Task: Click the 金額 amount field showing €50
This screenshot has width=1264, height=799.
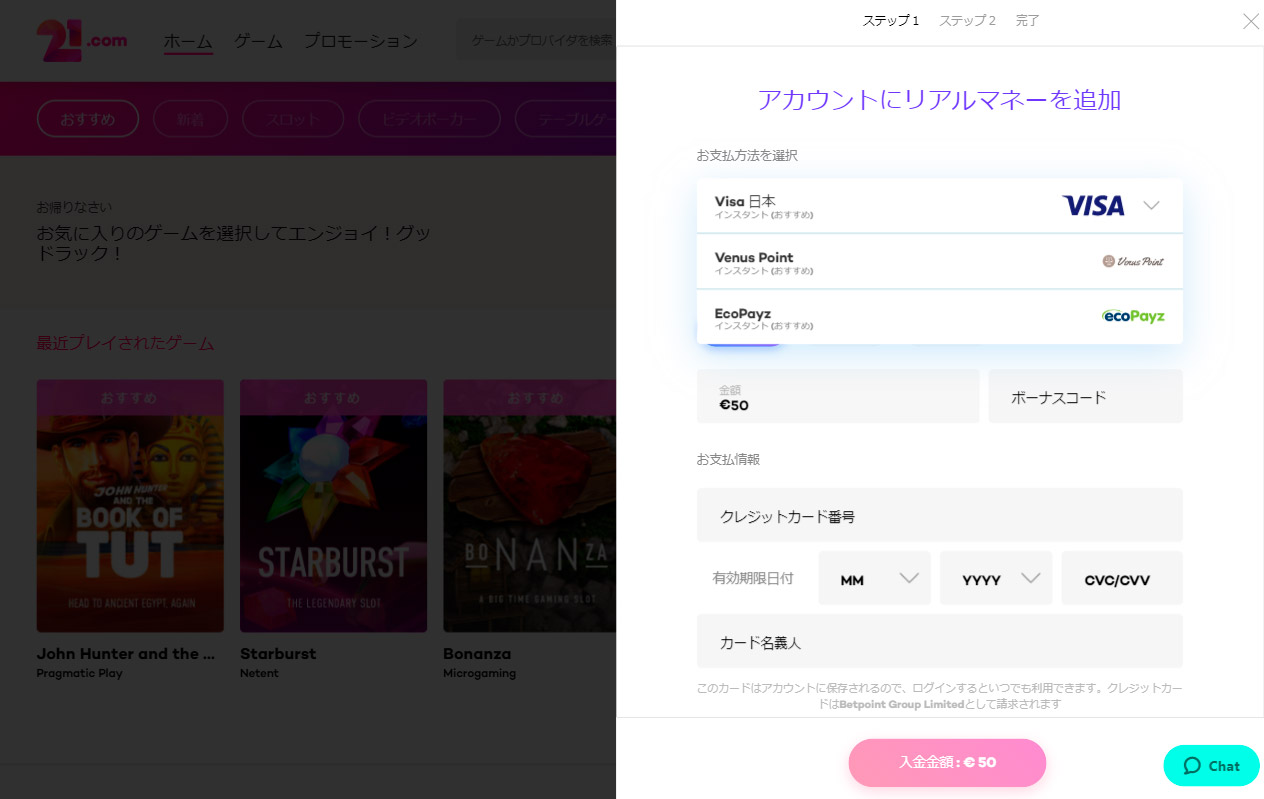Action: tap(838, 396)
